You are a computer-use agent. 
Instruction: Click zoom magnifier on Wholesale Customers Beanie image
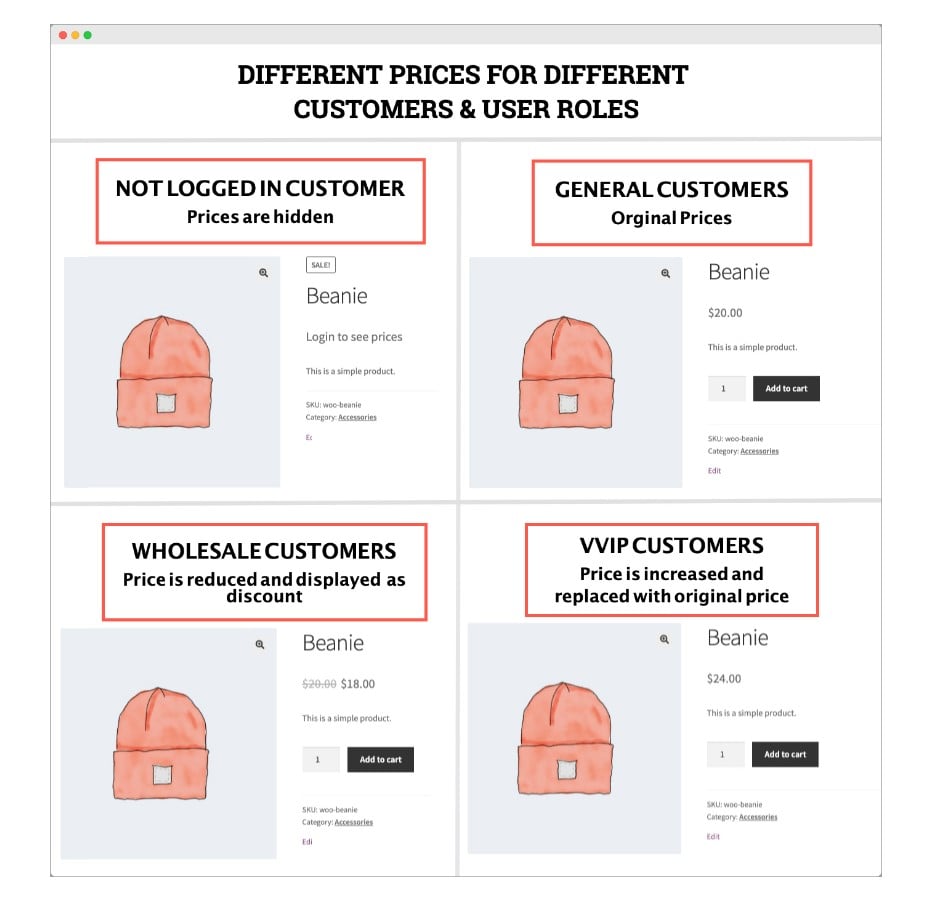pyautogui.click(x=260, y=645)
